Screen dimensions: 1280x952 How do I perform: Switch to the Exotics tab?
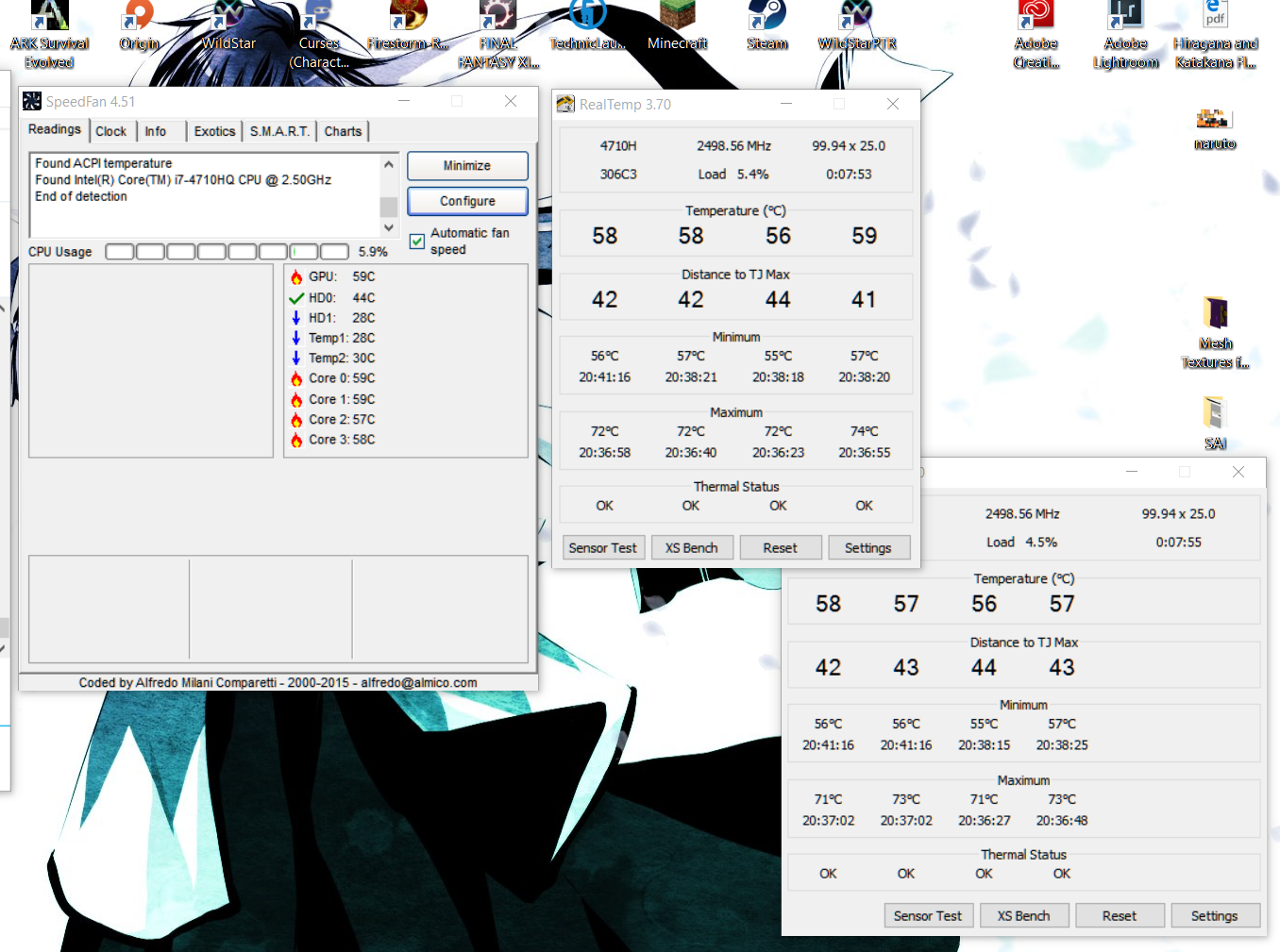[215, 131]
